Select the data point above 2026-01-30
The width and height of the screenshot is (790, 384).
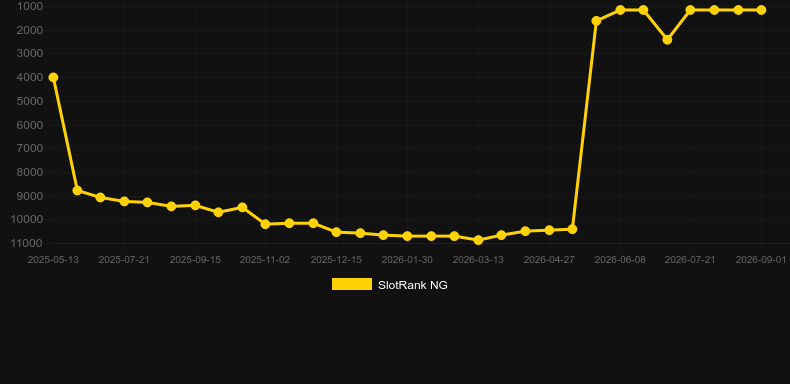coord(407,236)
